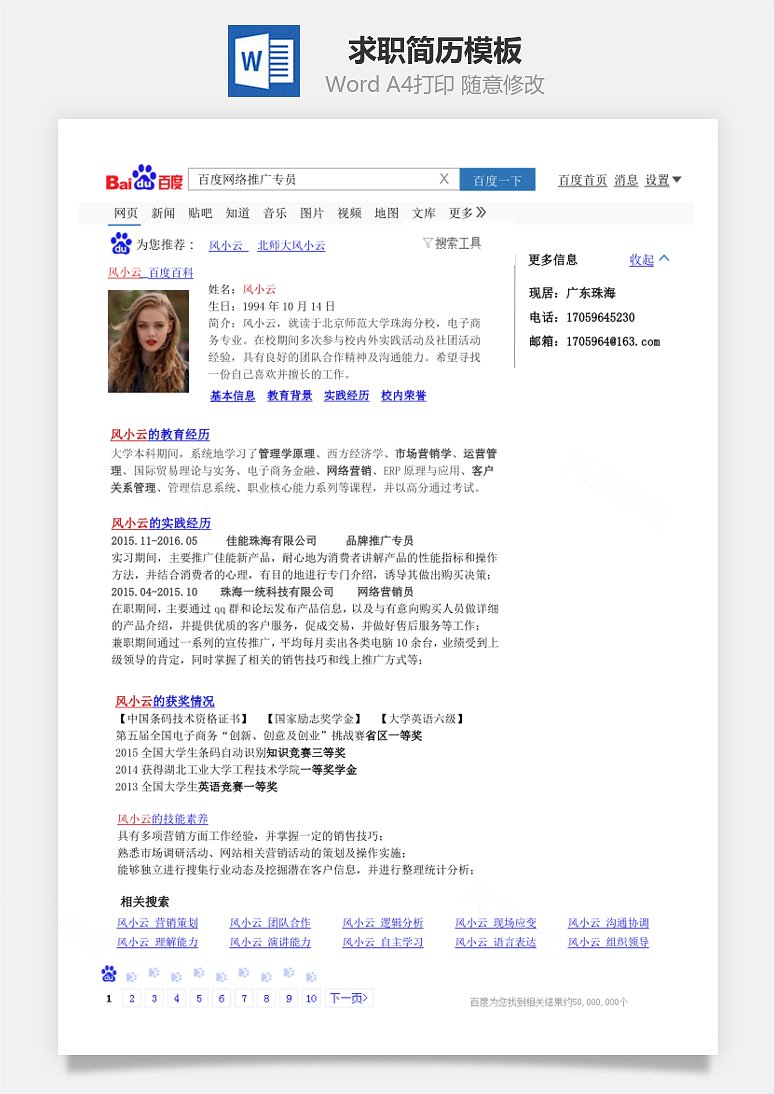The image size is (774, 1094).
Task: Go to results page 8
Action: tap(267, 998)
